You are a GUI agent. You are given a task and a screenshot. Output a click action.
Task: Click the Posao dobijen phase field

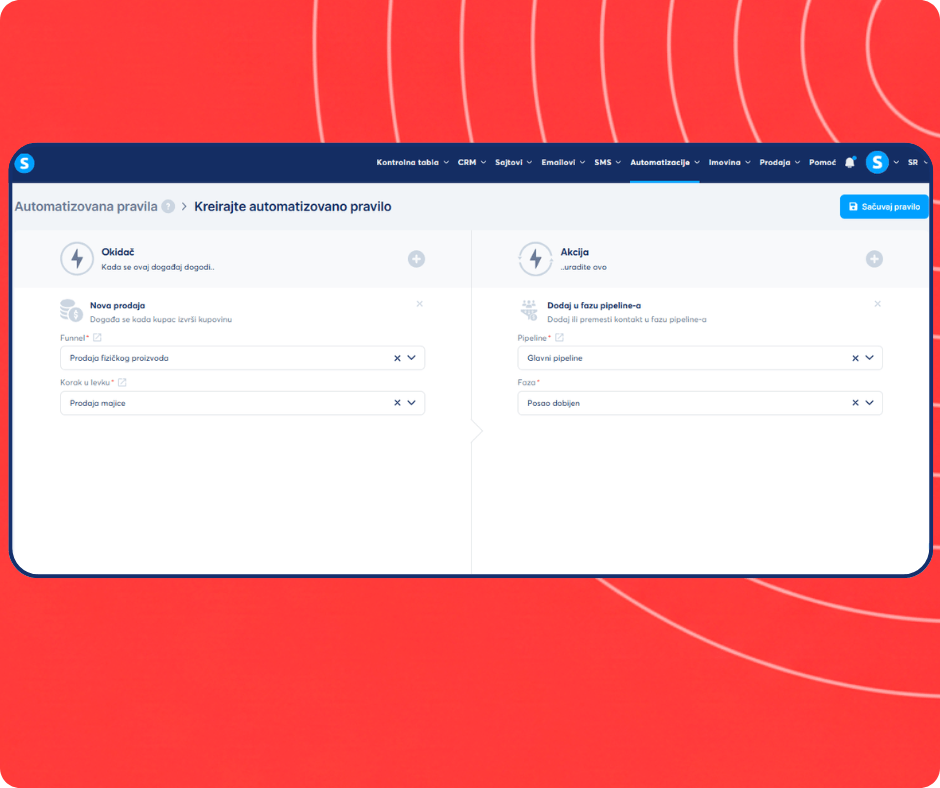click(x=700, y=403)
